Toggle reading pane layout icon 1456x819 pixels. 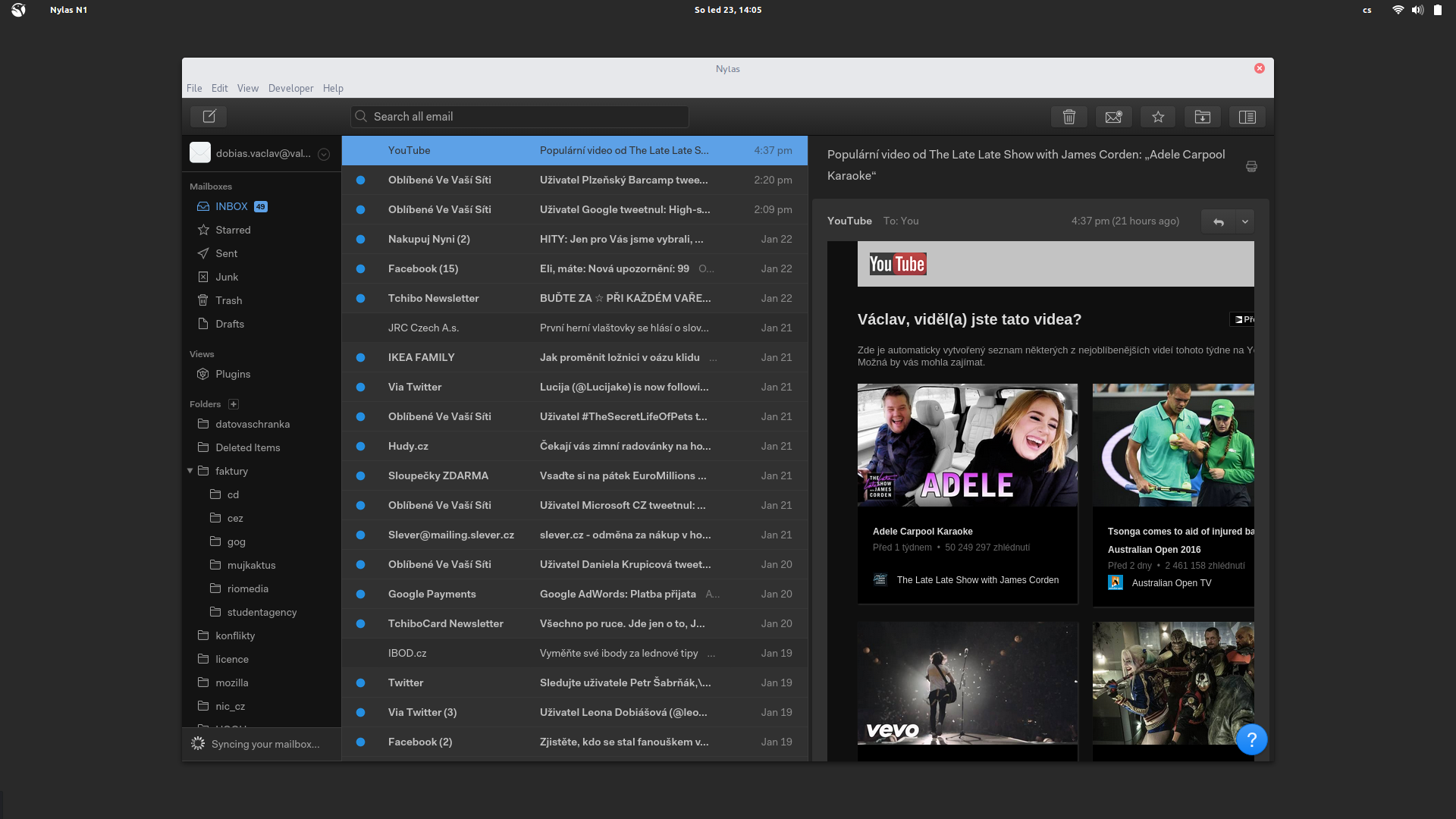pyautogui.click(x=1247, y=117)
